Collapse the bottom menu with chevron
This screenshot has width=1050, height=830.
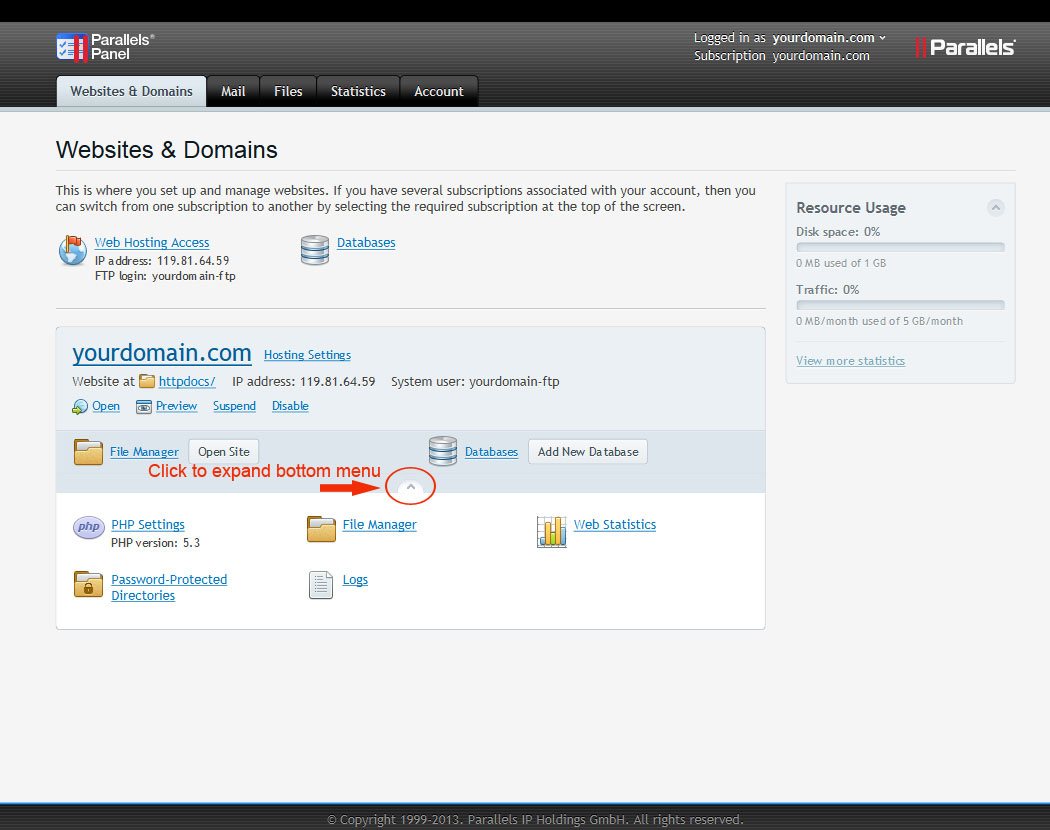(x=410, y=487)
